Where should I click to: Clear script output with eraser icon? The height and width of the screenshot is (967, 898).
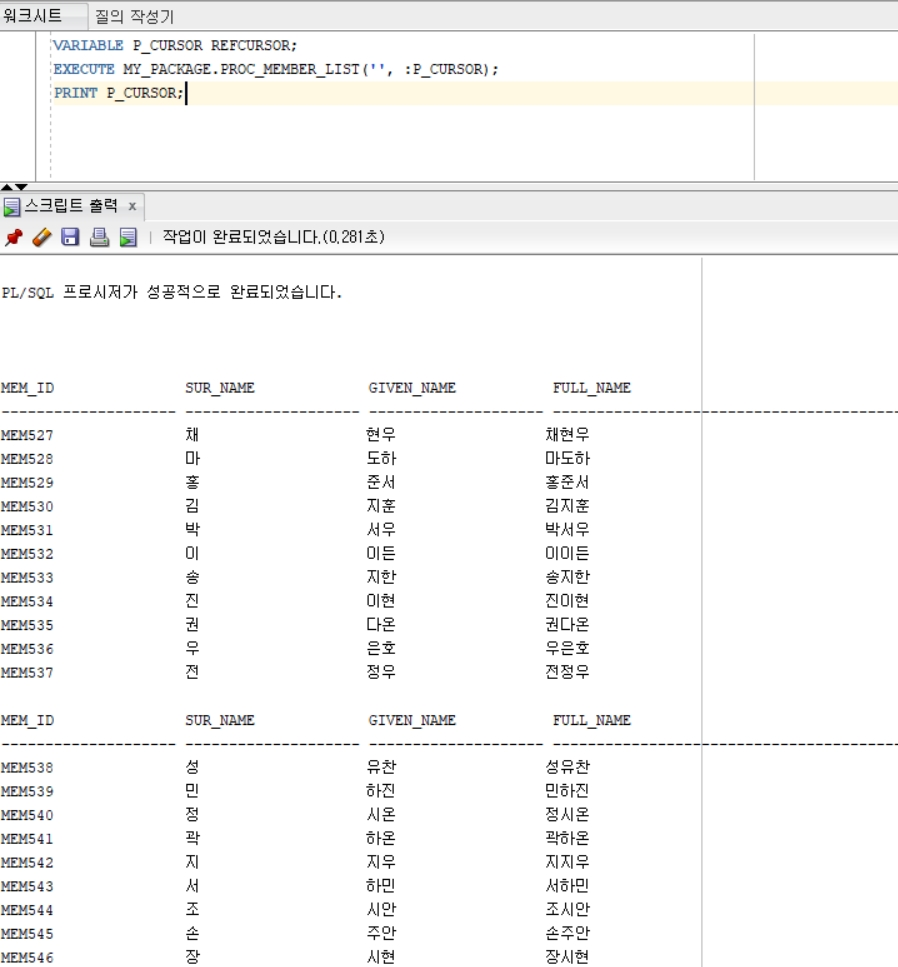coord(42,237)
